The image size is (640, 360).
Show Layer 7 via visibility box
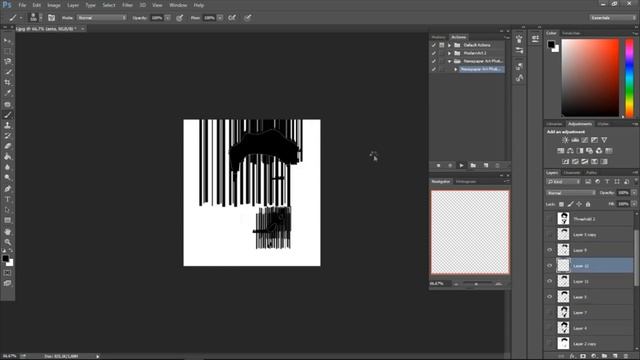[x=549, y=313]
